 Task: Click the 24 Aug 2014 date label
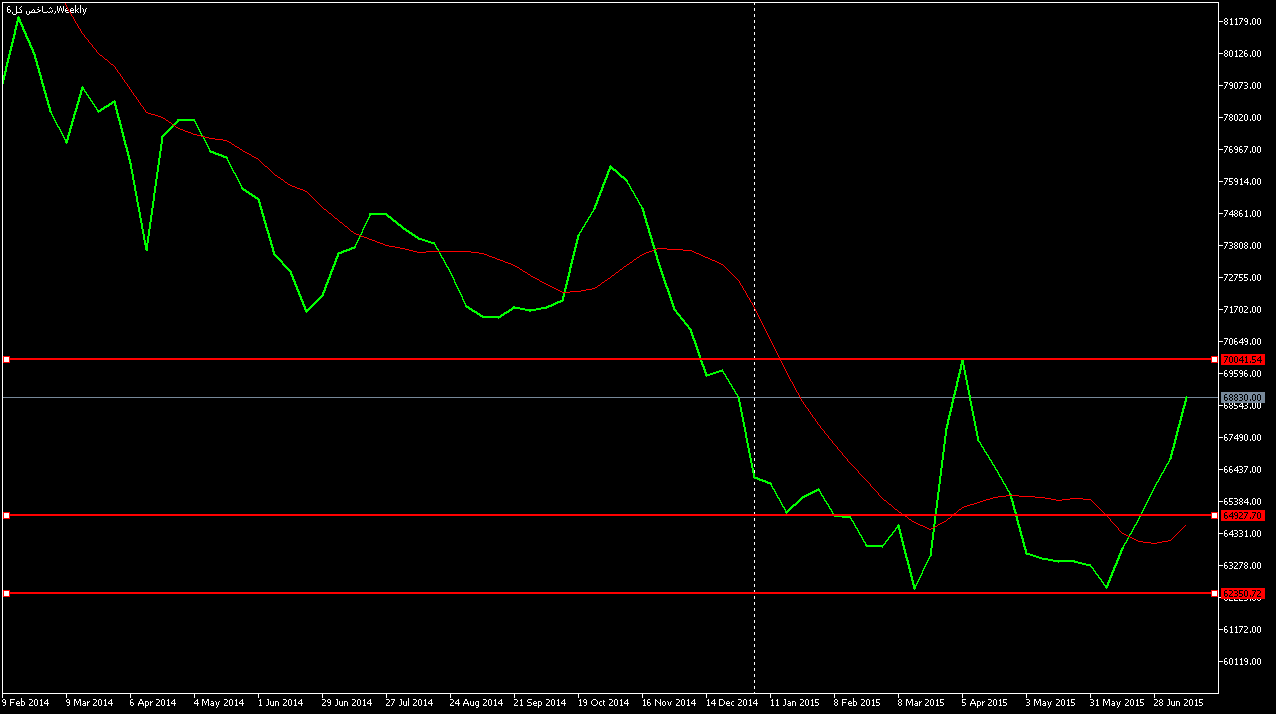[476, 702]
